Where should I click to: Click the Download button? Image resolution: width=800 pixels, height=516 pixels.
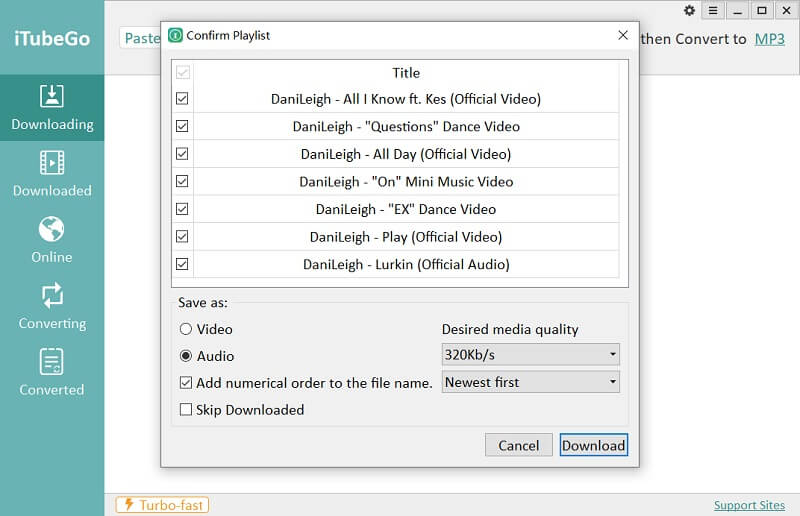(x=593, y=445)
